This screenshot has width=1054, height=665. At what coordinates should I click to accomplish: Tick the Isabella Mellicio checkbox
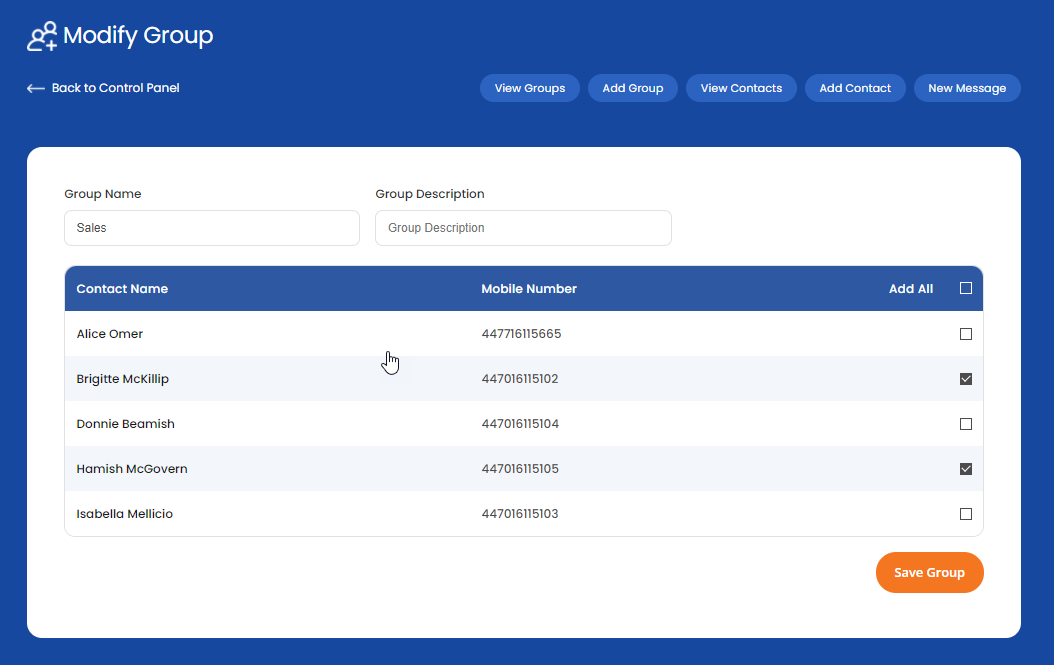(966, 514)
